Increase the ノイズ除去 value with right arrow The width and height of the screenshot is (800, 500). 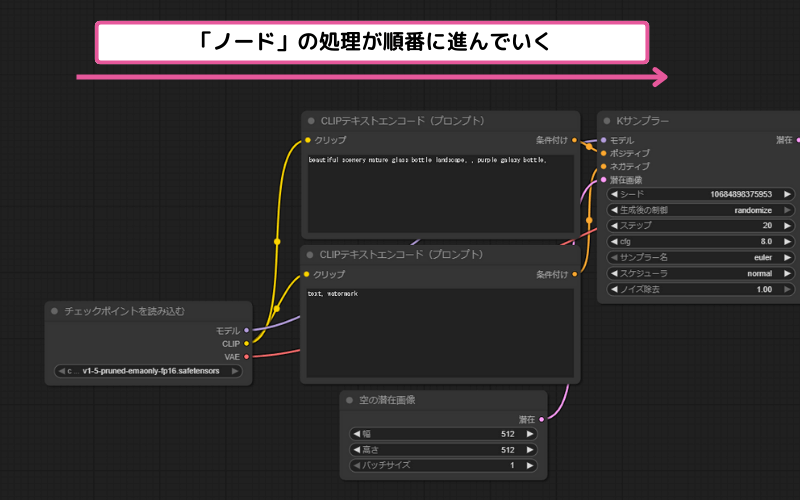click(x=787, y=289)
